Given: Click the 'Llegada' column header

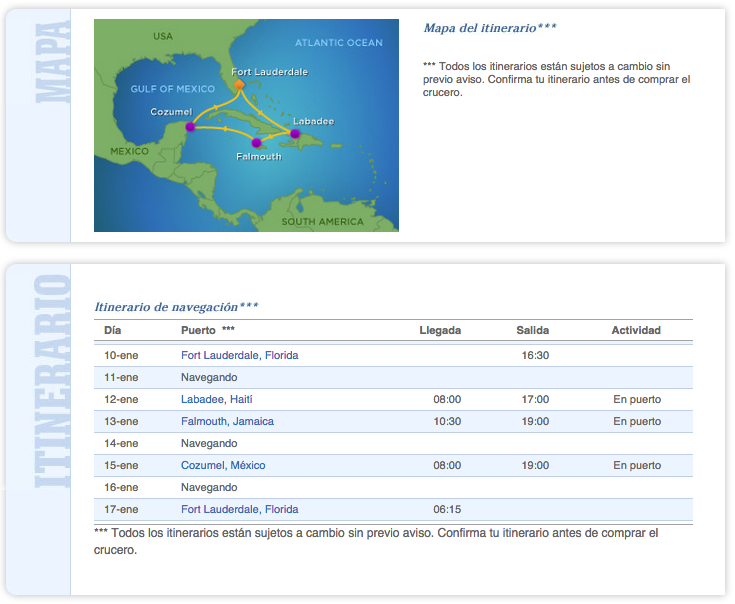Looking at the screenshot, I should pyautogui.click(x=440, y=330).
